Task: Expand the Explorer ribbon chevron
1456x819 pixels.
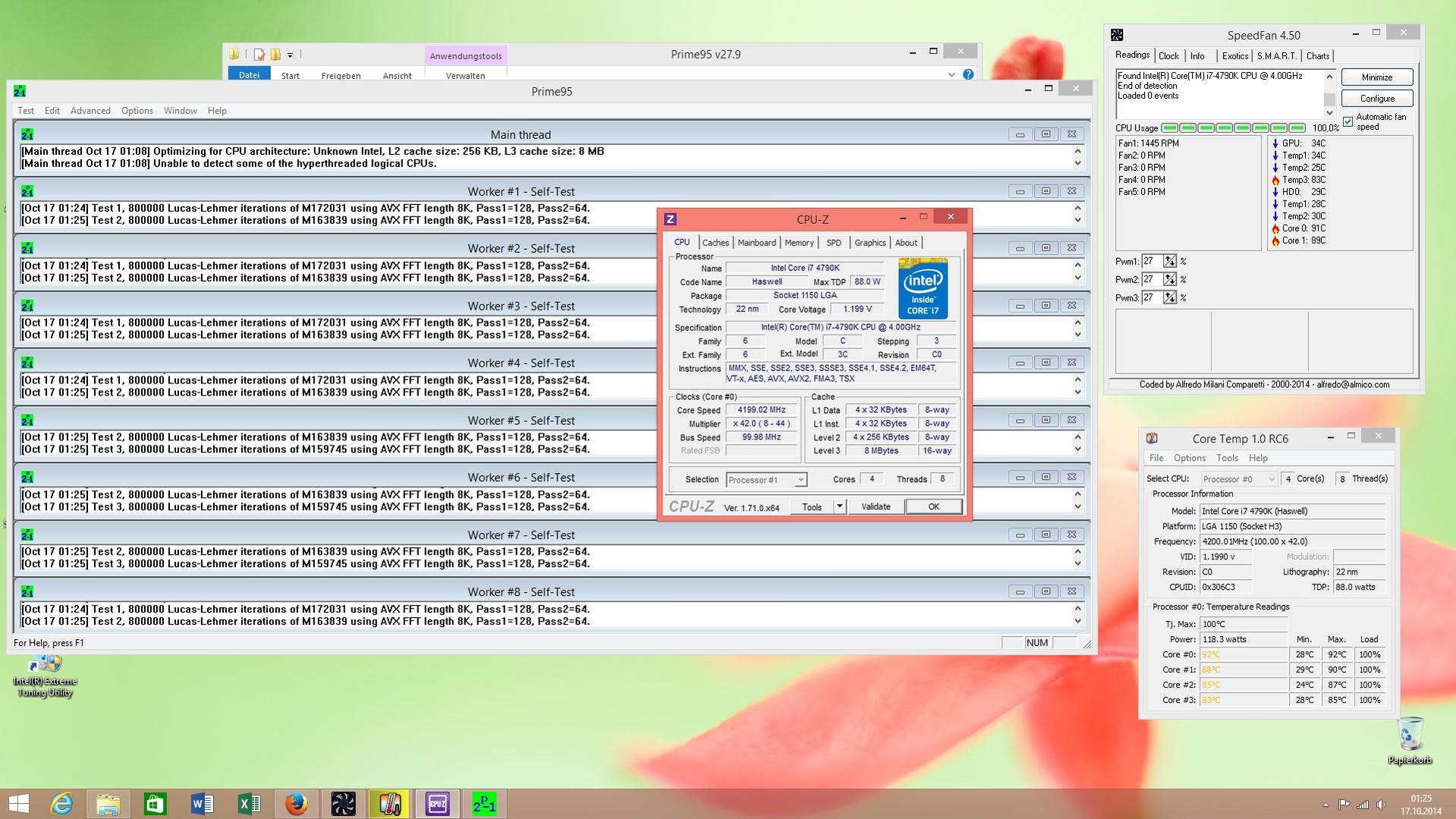Action: tap(951, 74)
